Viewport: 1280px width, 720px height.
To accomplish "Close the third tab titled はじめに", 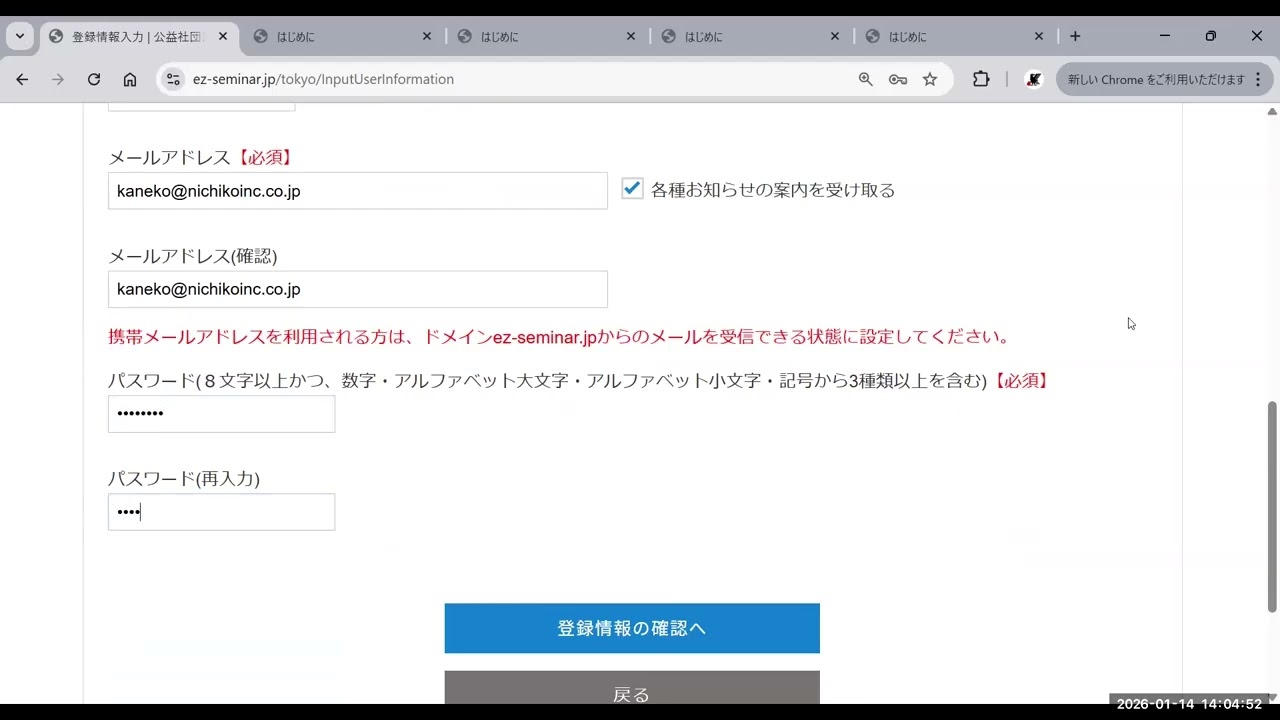I will [x=631, y=36].
